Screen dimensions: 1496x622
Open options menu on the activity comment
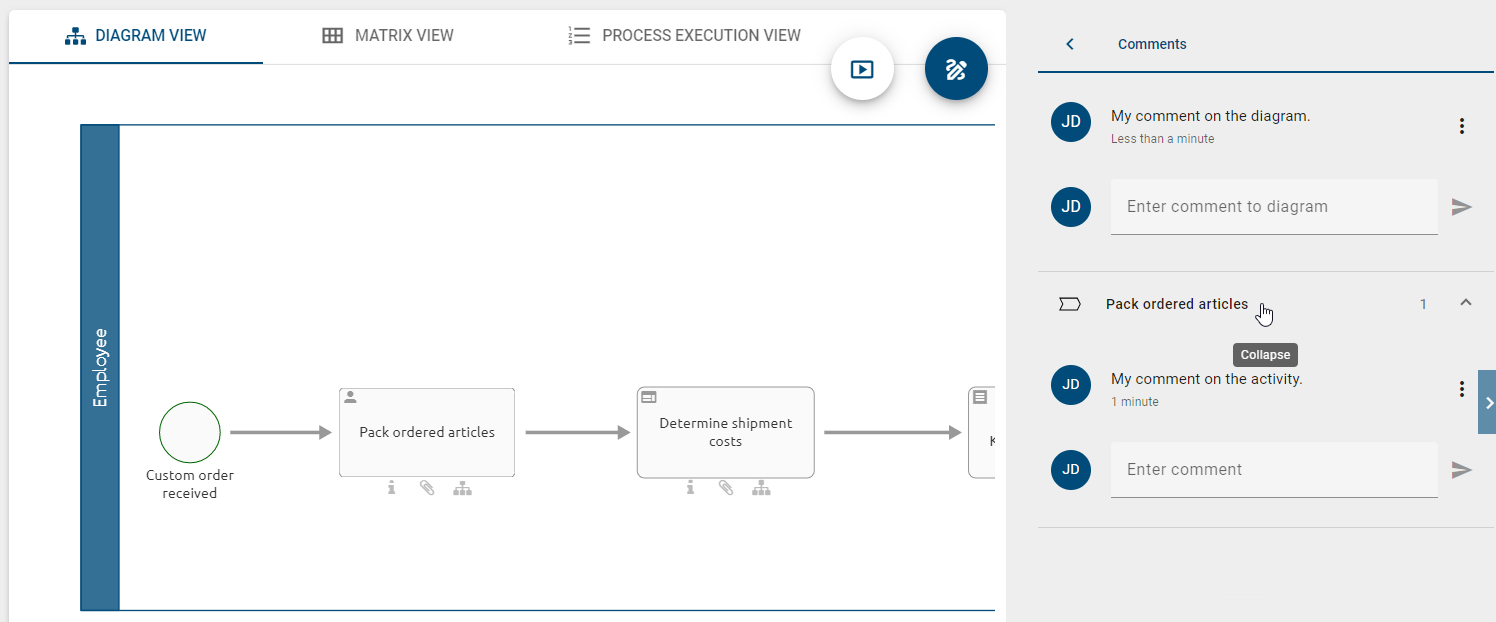(x=1461, y=388)
